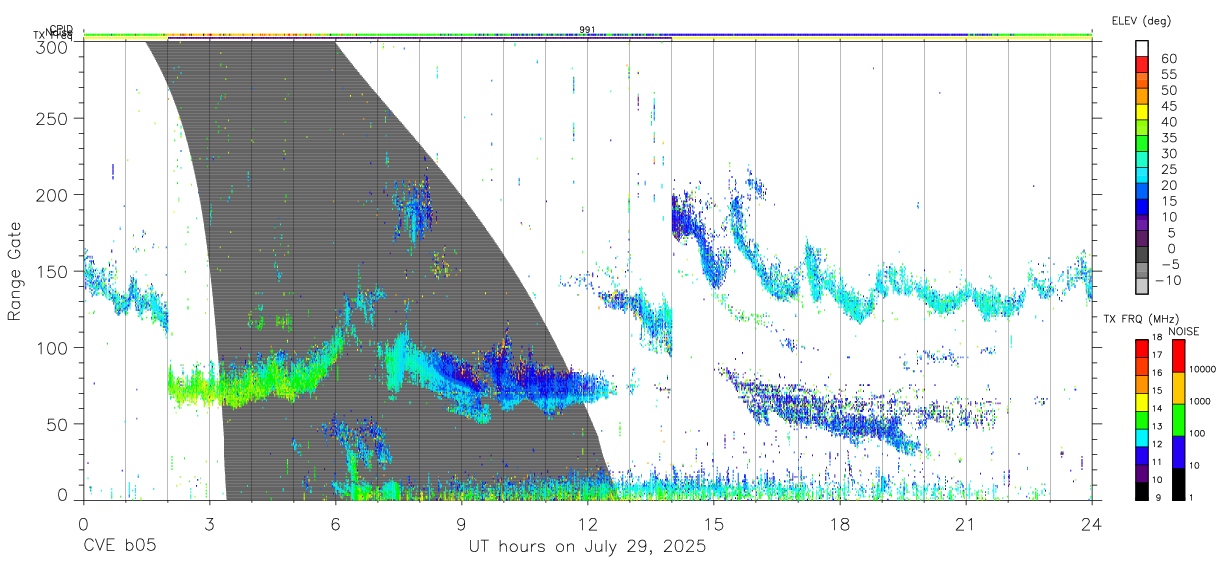Click the 'UT hours on July 29, 2025' label

click(587, 547)
